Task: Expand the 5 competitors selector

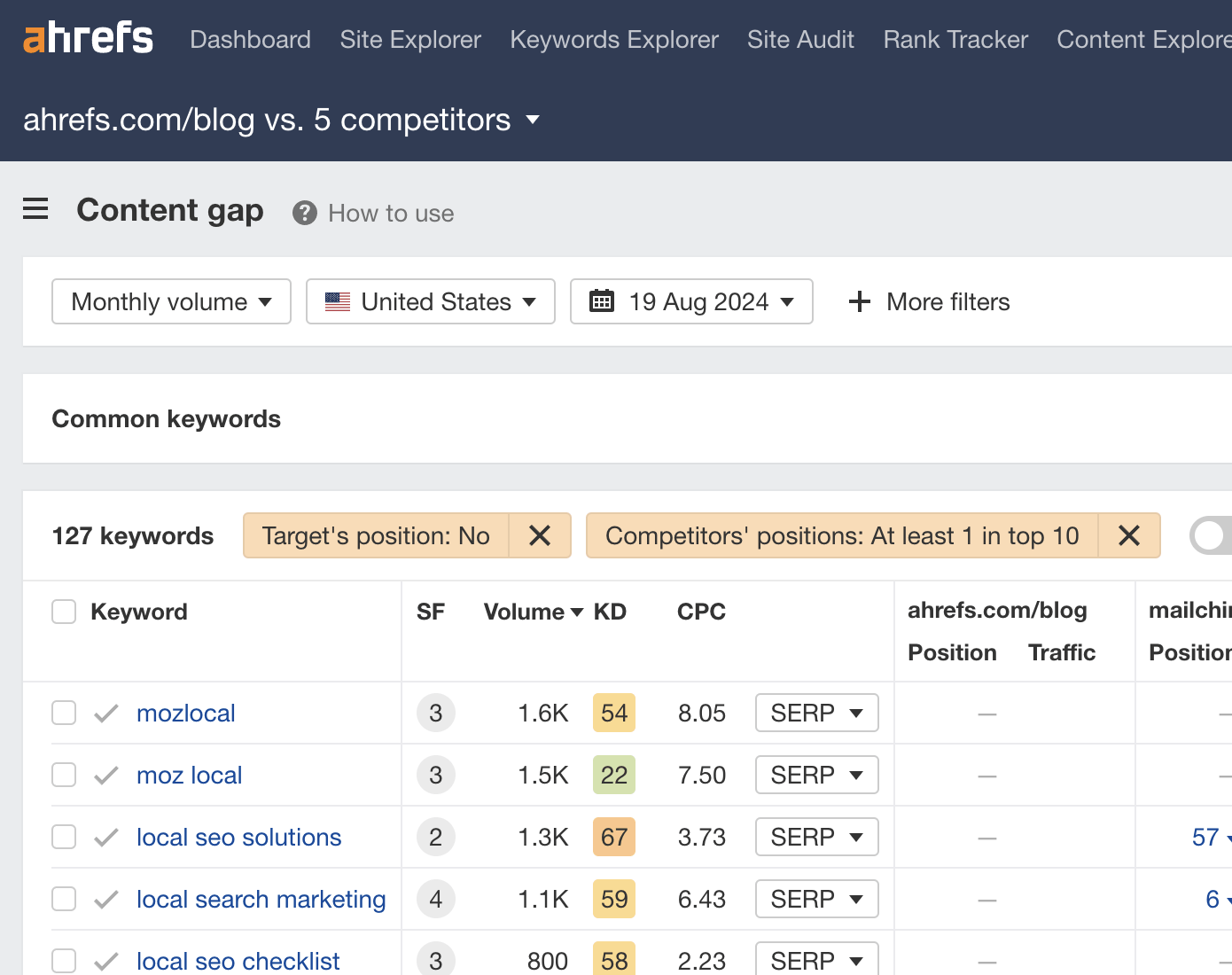Action: [x=533, y=120]
